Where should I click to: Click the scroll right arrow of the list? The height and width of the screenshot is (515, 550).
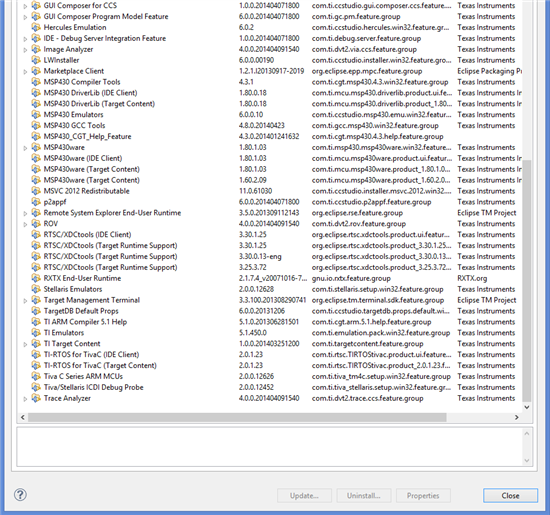click(x=517, y=417)
